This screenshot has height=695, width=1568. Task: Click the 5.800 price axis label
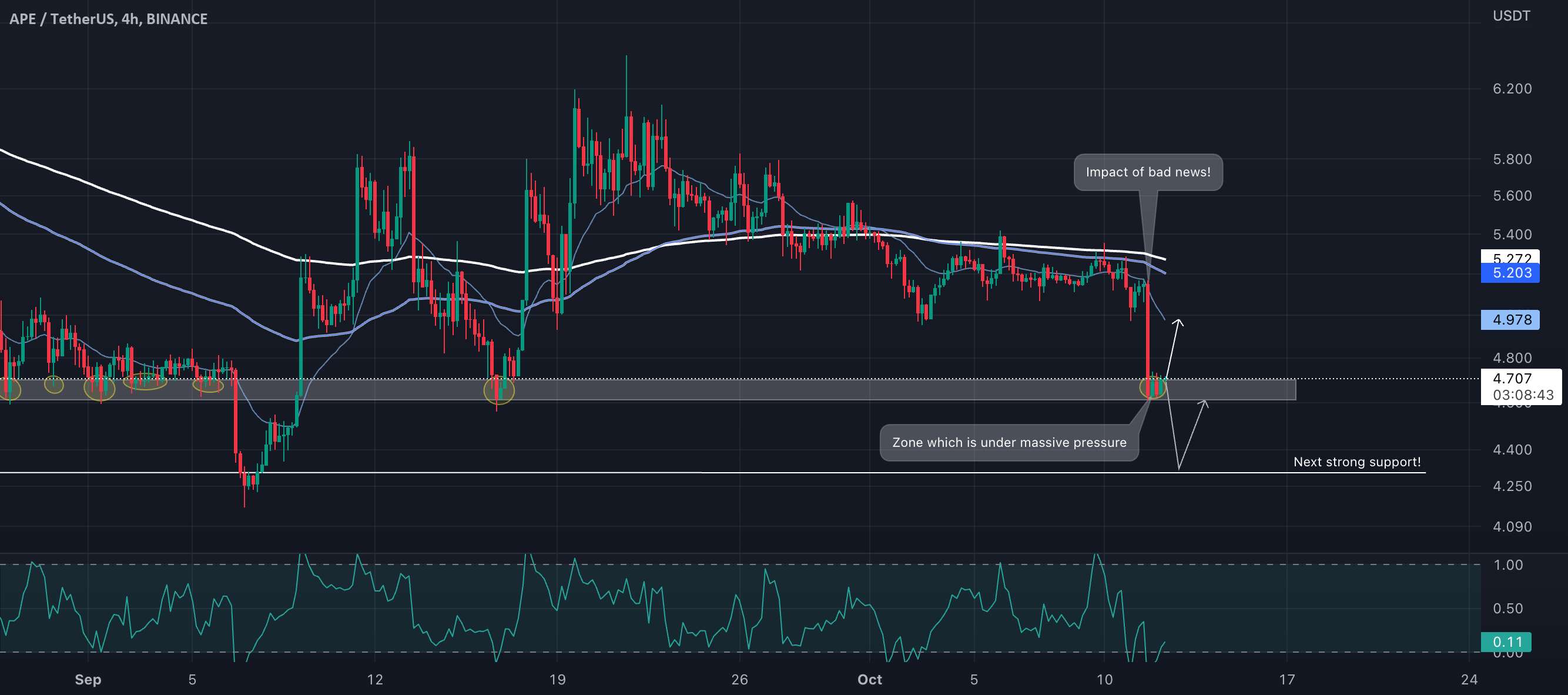1512,159
